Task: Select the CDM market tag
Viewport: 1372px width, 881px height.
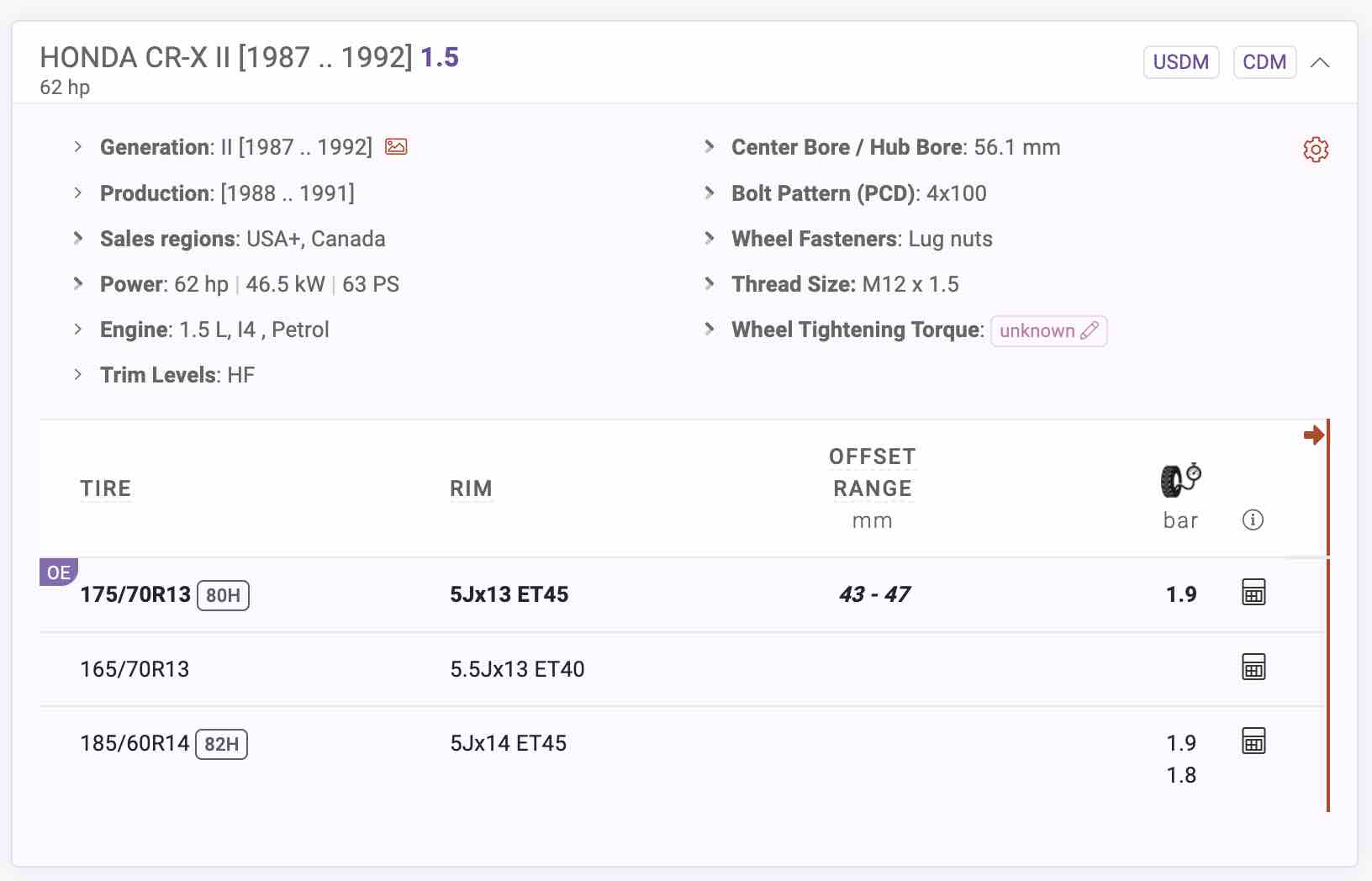Action: (x=1264, y=62)
